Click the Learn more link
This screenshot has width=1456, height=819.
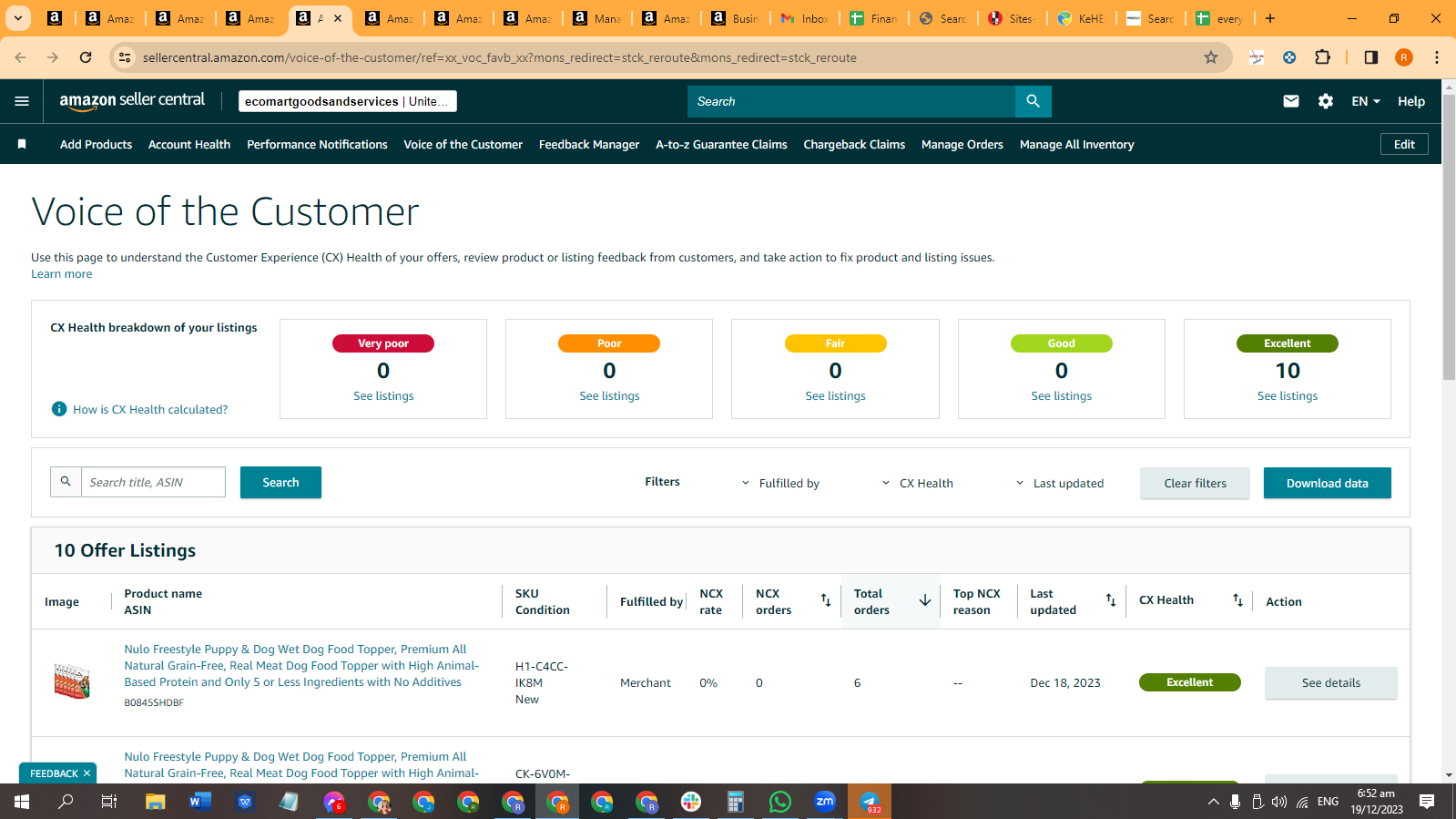[x=62, y=274]
